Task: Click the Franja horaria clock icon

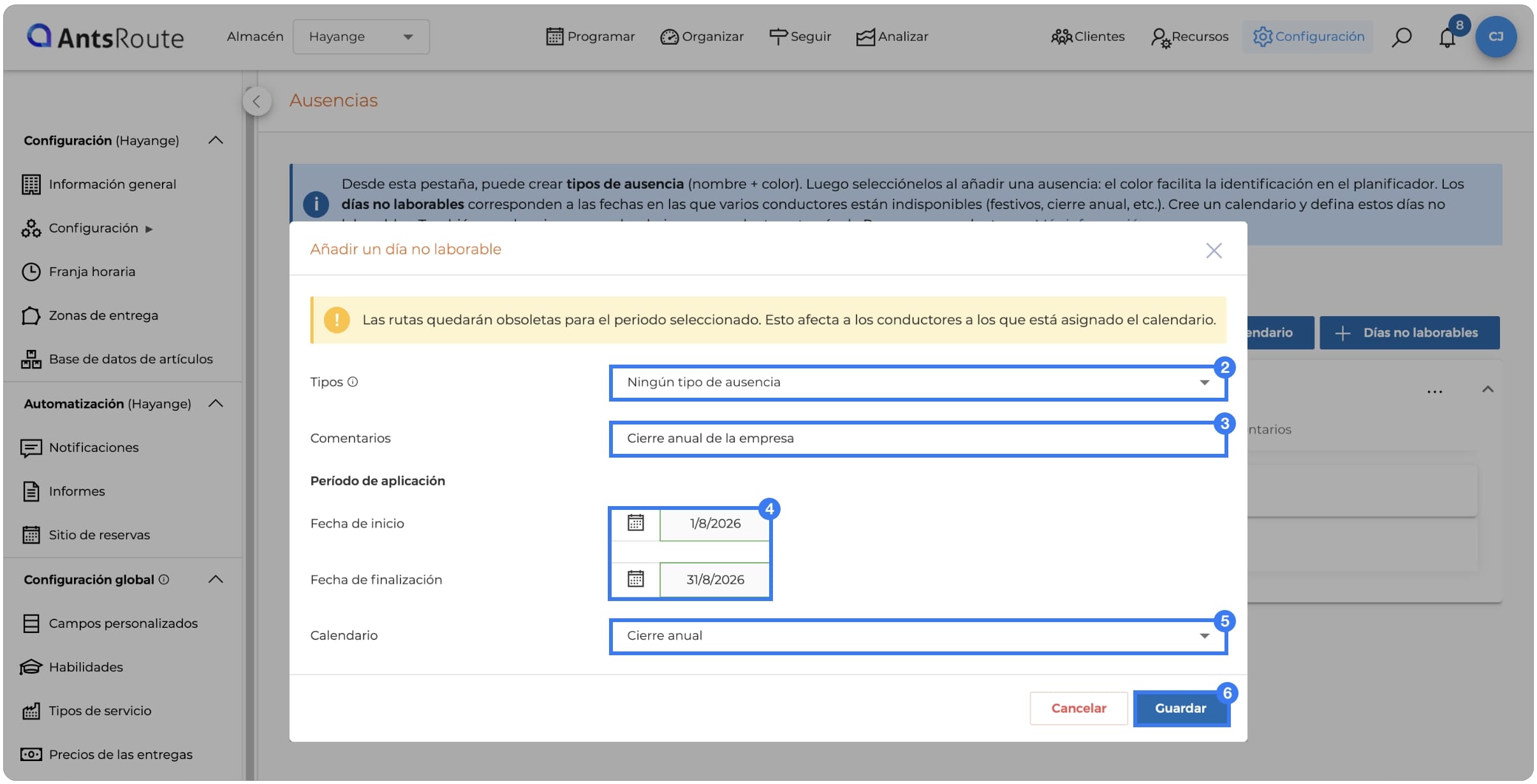Action: 31,272
